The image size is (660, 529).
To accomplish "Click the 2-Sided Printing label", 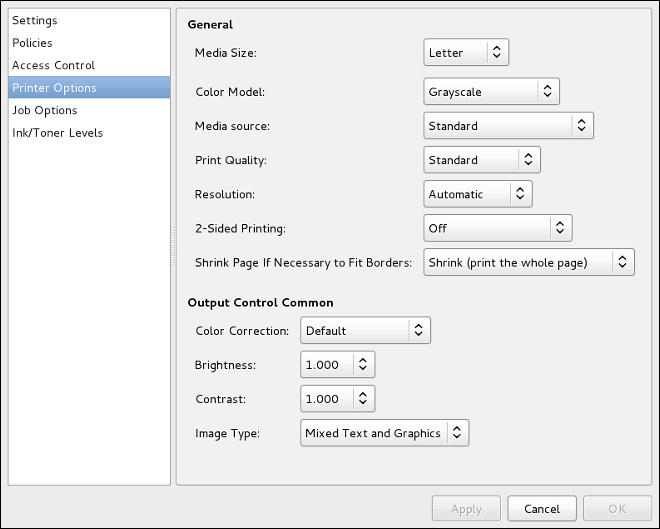I will 240,229.
